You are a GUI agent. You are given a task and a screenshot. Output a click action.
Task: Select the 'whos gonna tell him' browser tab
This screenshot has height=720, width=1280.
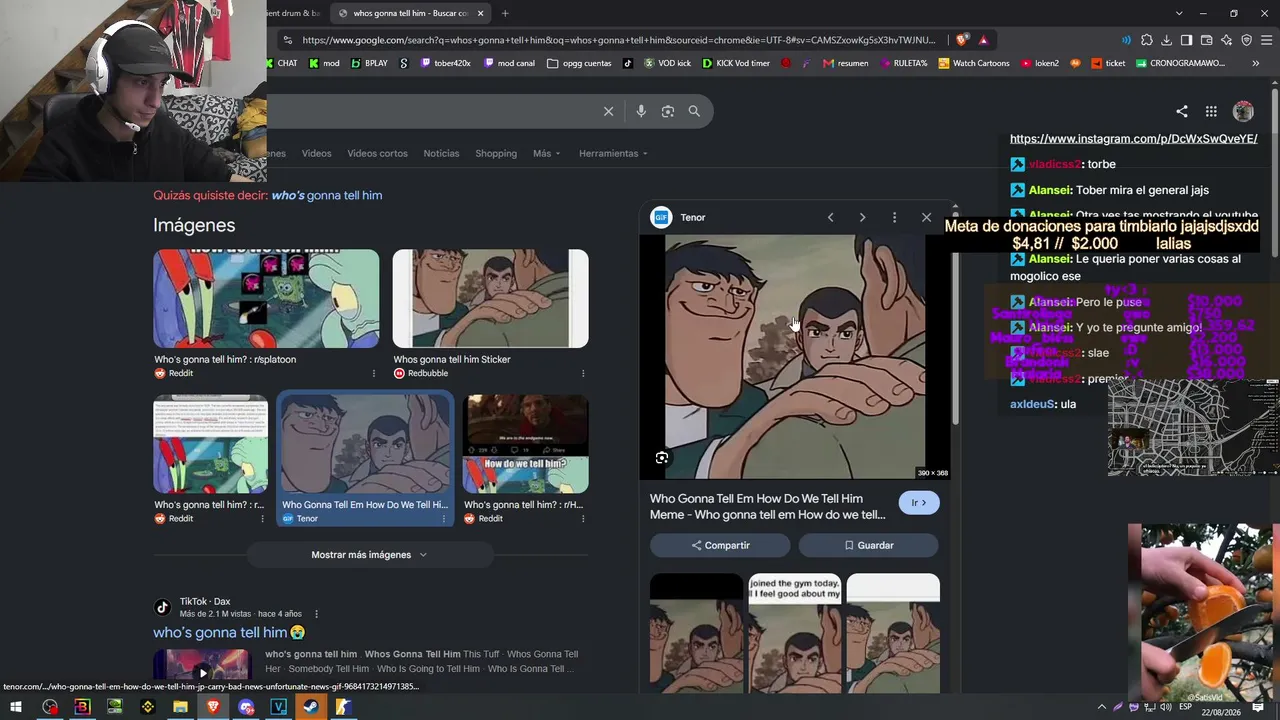point(410,13)
